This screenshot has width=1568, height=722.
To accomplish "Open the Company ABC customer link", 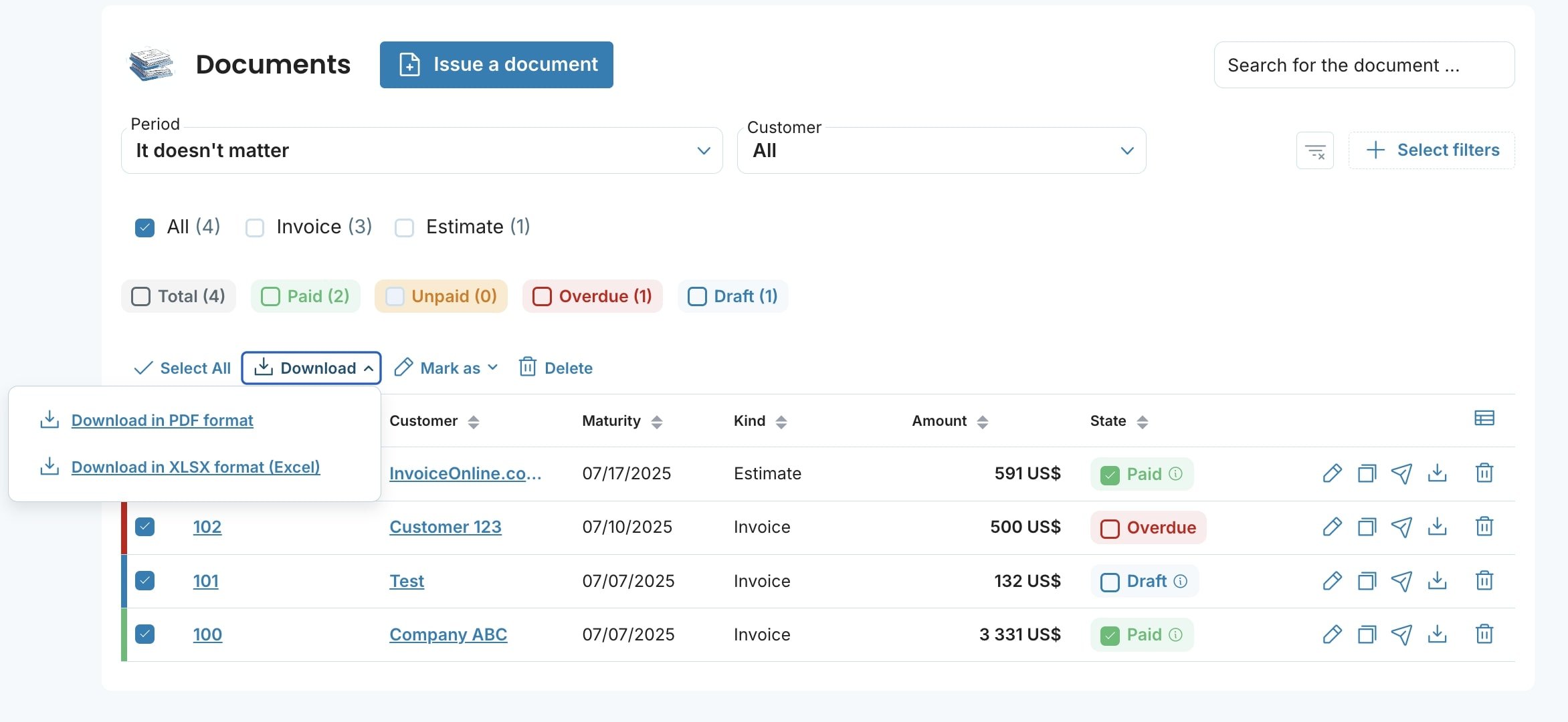I will [x=448, y=634].
